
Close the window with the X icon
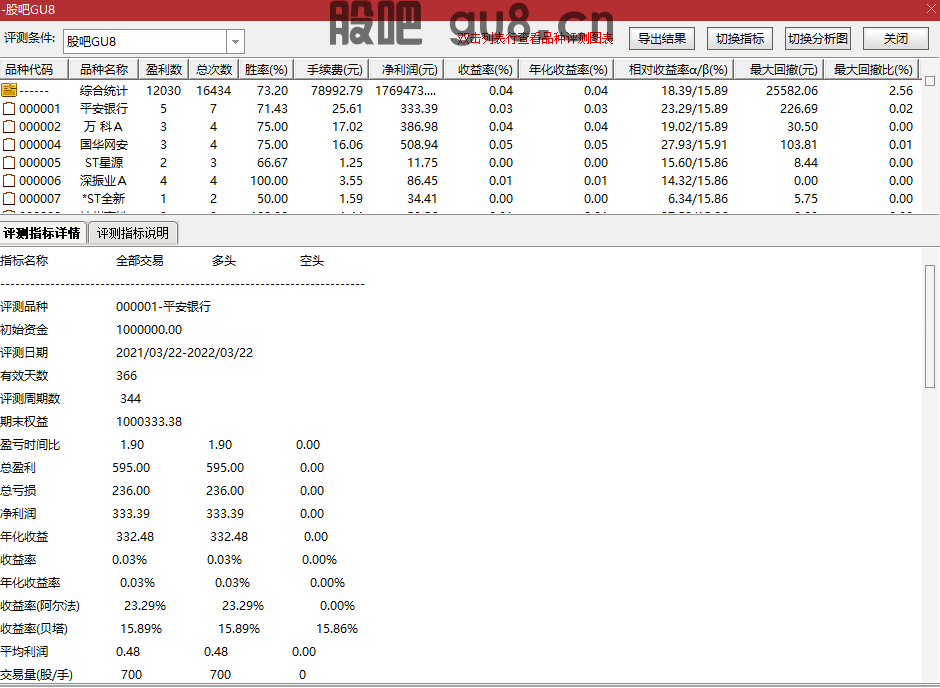point(931,9)
